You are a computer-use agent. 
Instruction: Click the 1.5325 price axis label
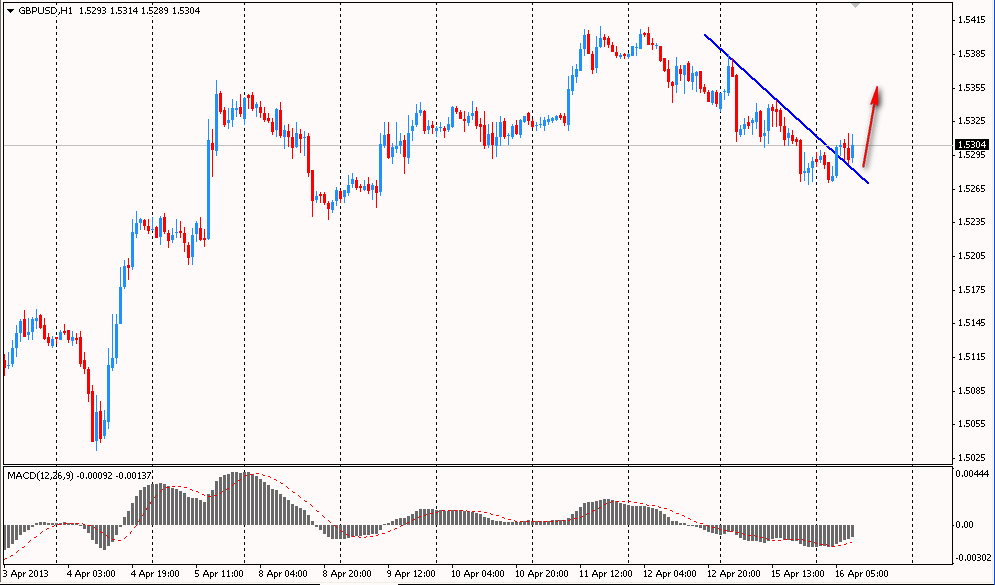point(973,121)
